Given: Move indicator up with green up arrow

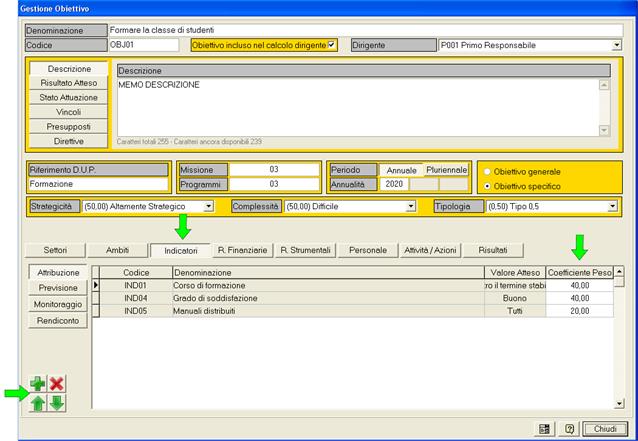Looking at the screenshot, I should 39,402.
